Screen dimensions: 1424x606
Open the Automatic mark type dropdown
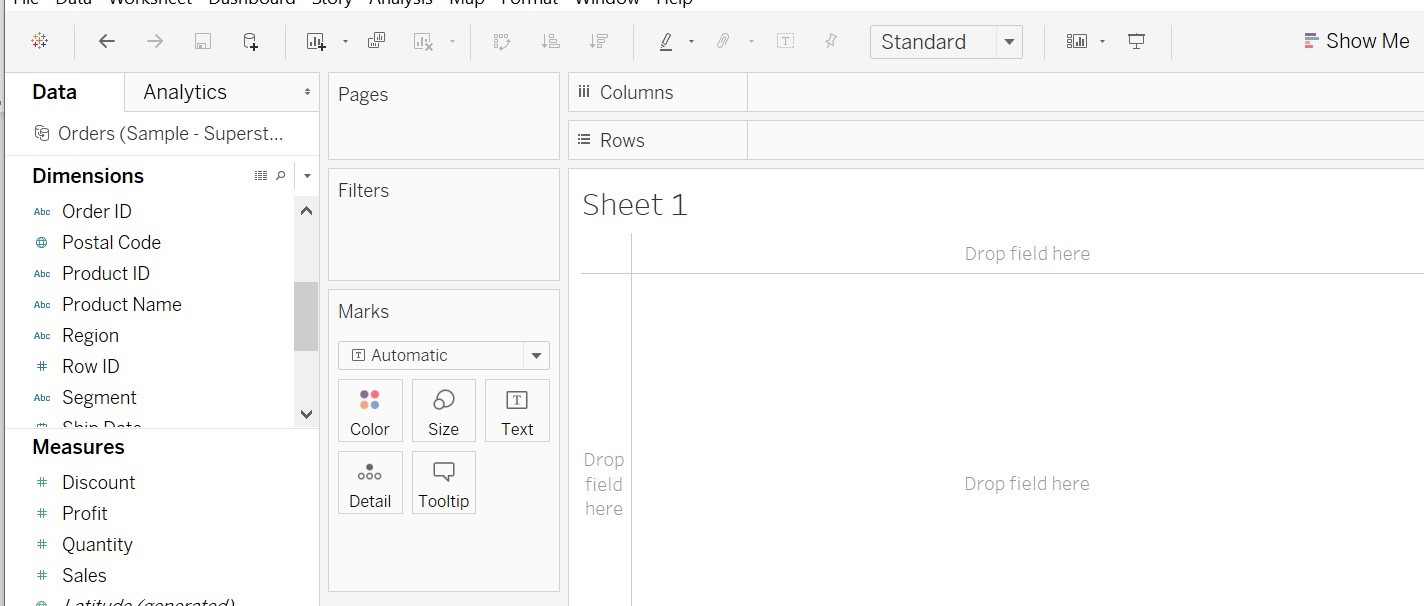click(x=537, y=355)
